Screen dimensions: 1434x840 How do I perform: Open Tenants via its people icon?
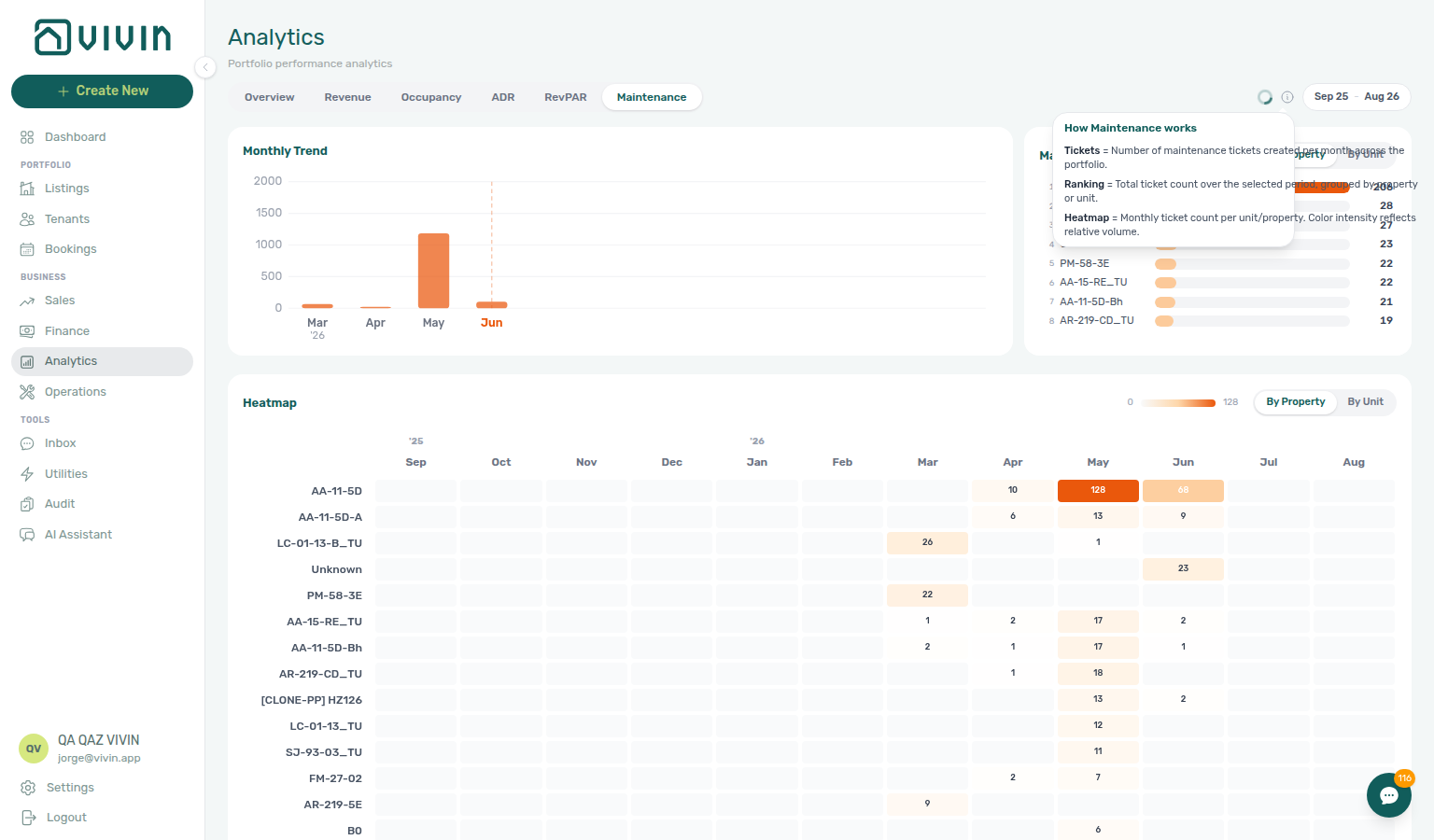click(x=27, y=219)
